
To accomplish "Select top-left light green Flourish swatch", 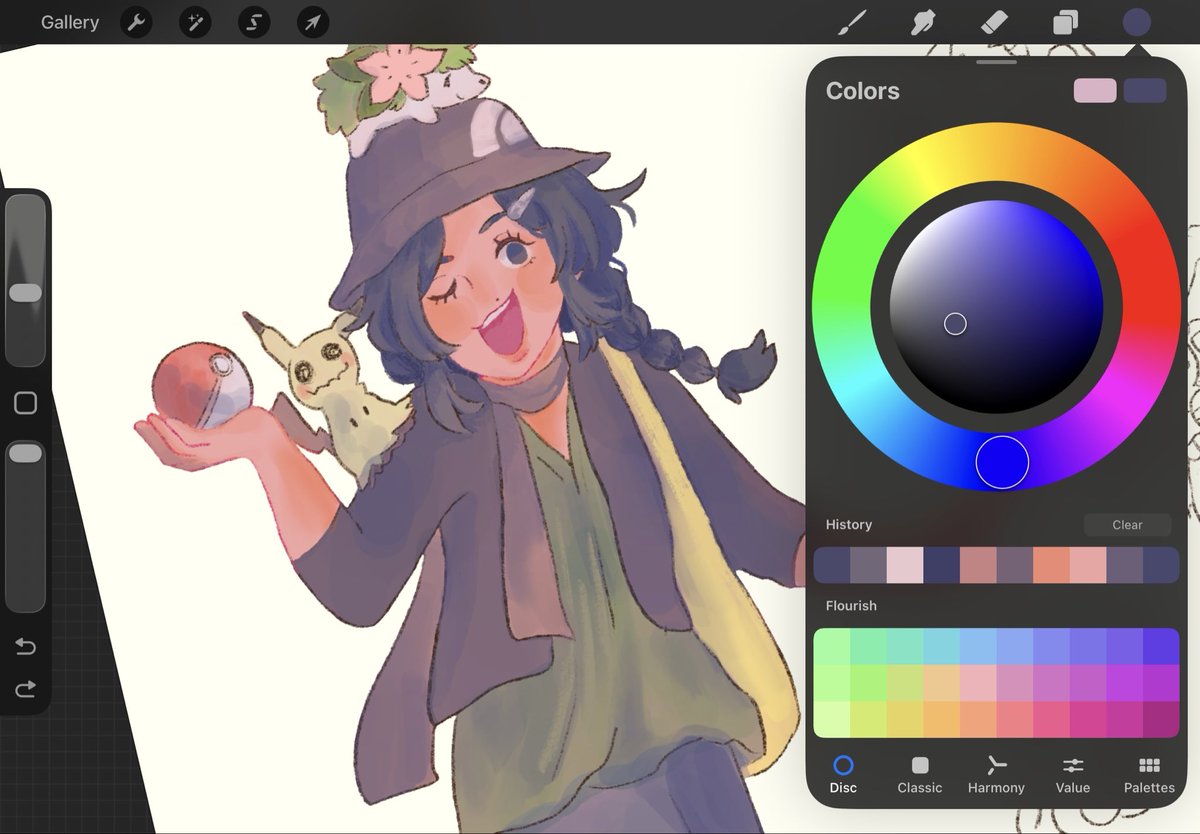I will pos(832,647).
